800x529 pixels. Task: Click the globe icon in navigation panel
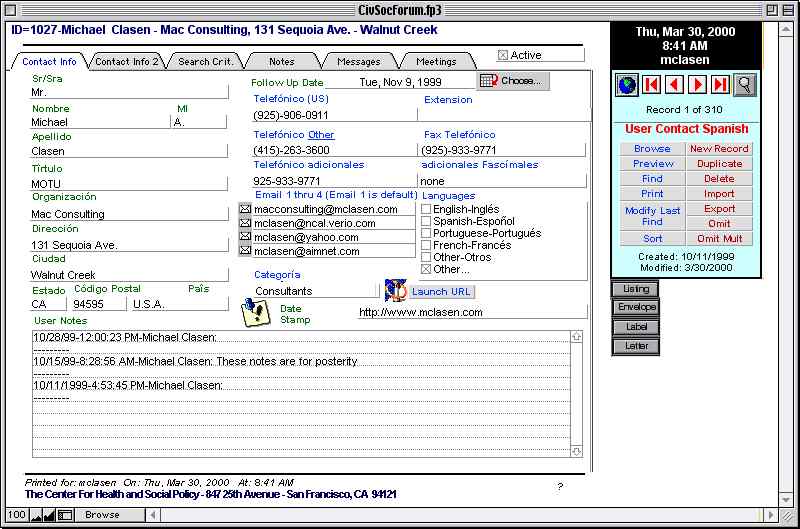[627, 85]
